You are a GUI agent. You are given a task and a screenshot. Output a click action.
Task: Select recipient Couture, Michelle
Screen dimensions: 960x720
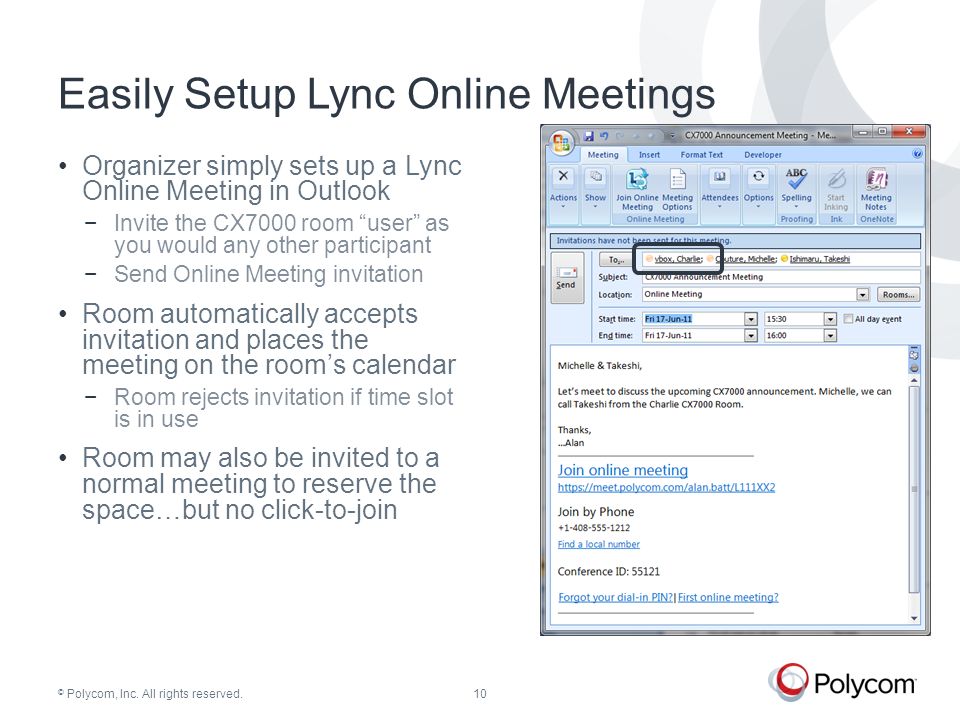(x=746, y=259)
